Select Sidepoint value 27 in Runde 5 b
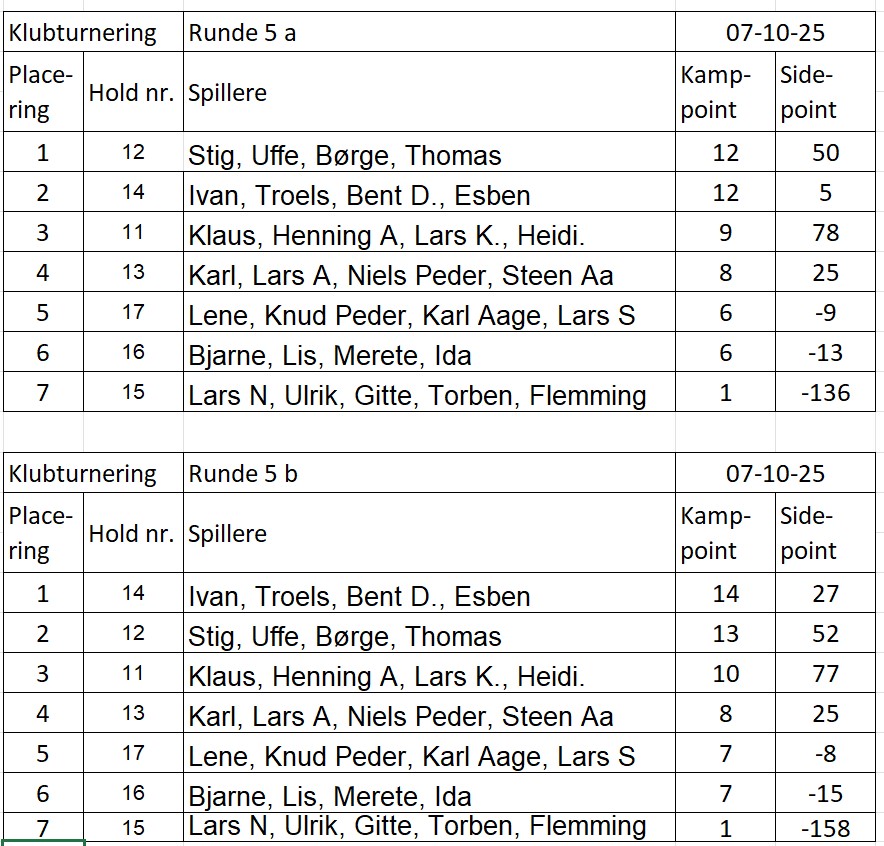This screenshot has width=884, height=846. coord(825,593)
